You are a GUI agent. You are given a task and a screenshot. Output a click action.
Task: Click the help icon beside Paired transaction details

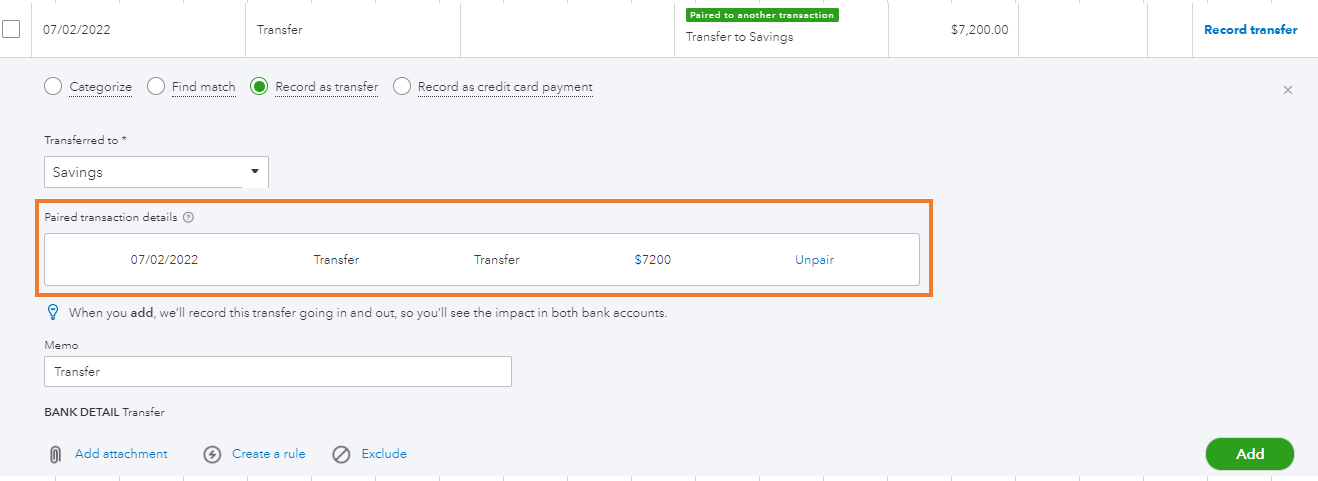click(188, 217)
